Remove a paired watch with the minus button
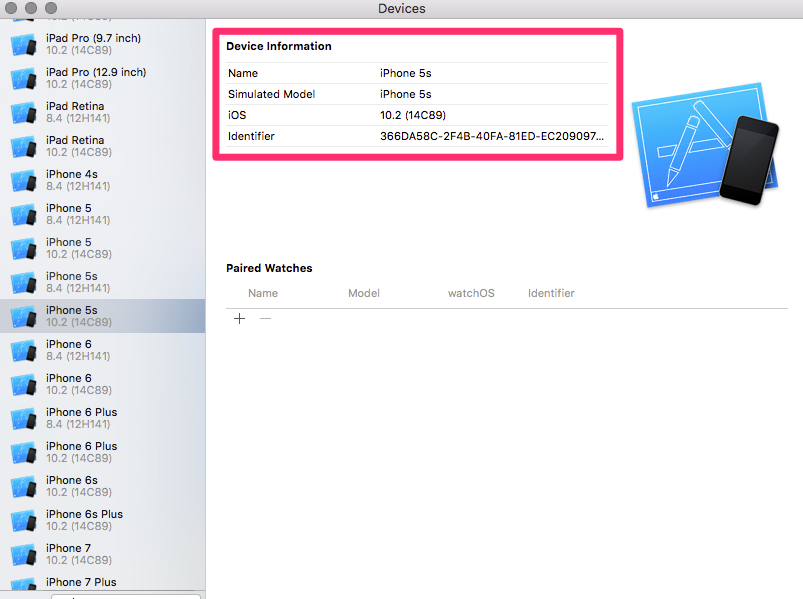The width and height of the screenshot is (803, 599). [x=265, y=319]
